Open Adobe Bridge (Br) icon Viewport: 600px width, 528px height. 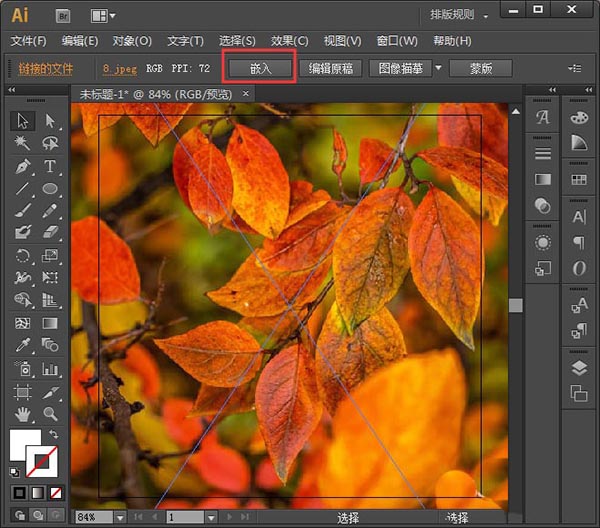point(63,16)
